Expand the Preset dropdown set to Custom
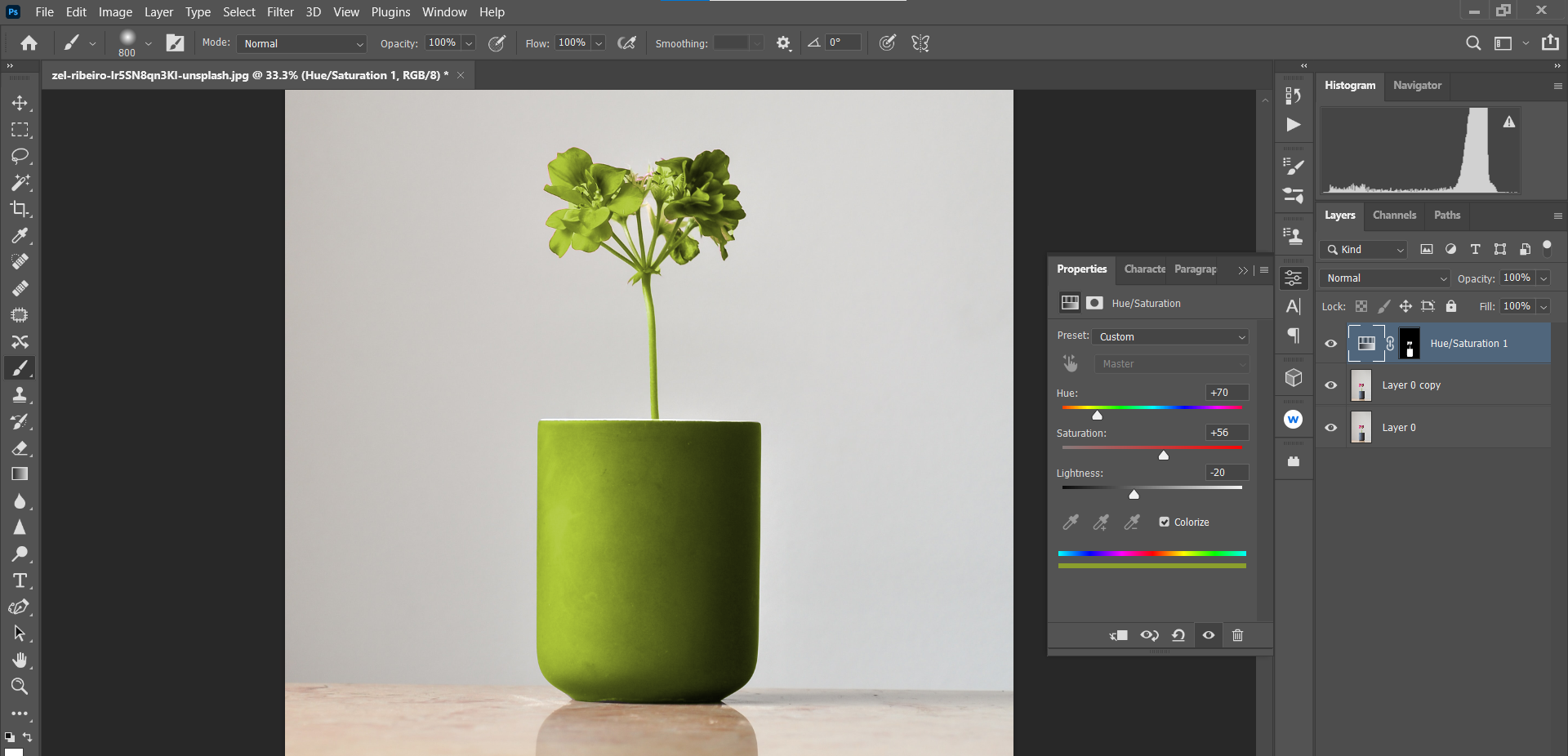The width and height of the screenshot is (1568, 756). tap(1171, 336)
